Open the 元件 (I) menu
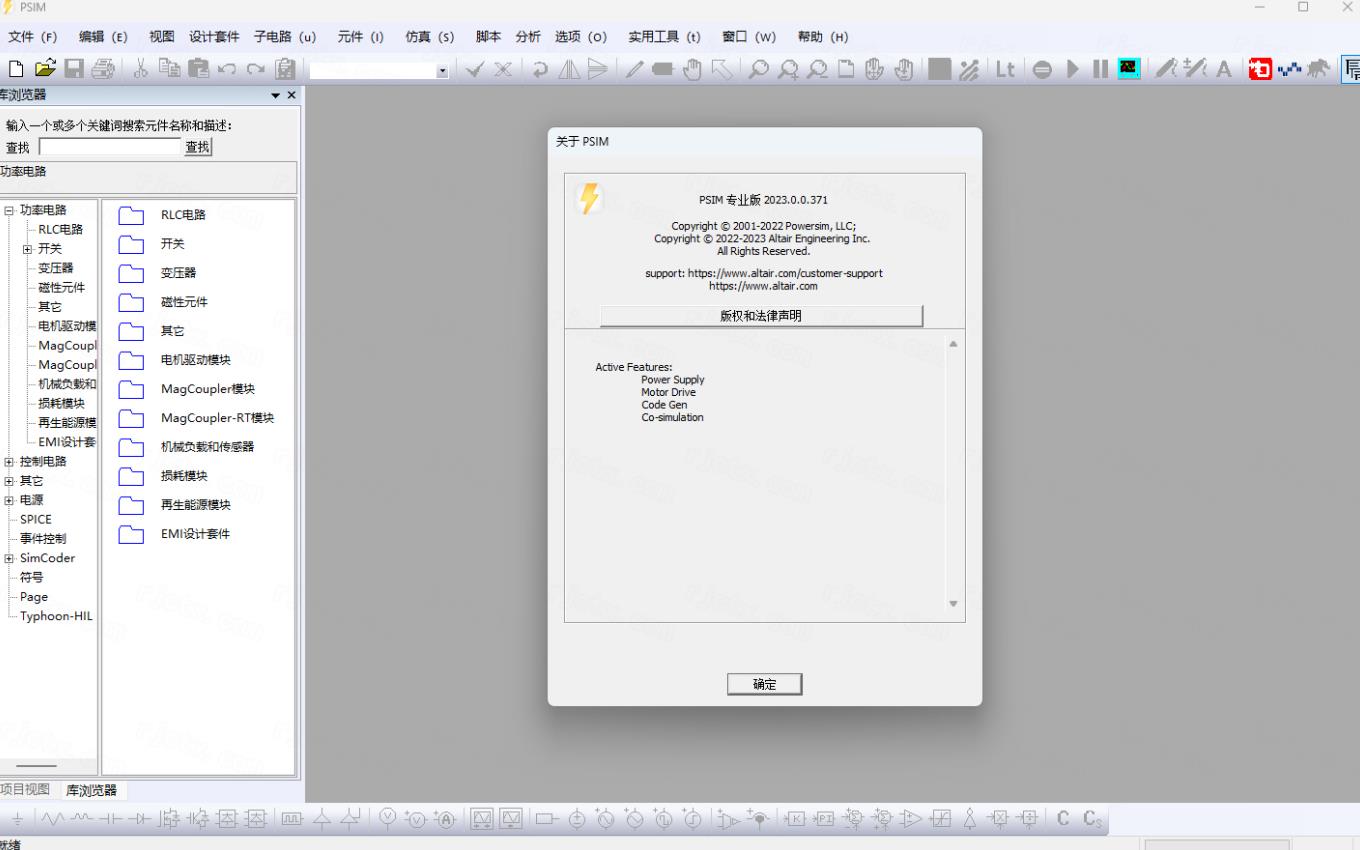Screen dimensions: 1360x850 point(360,37)
